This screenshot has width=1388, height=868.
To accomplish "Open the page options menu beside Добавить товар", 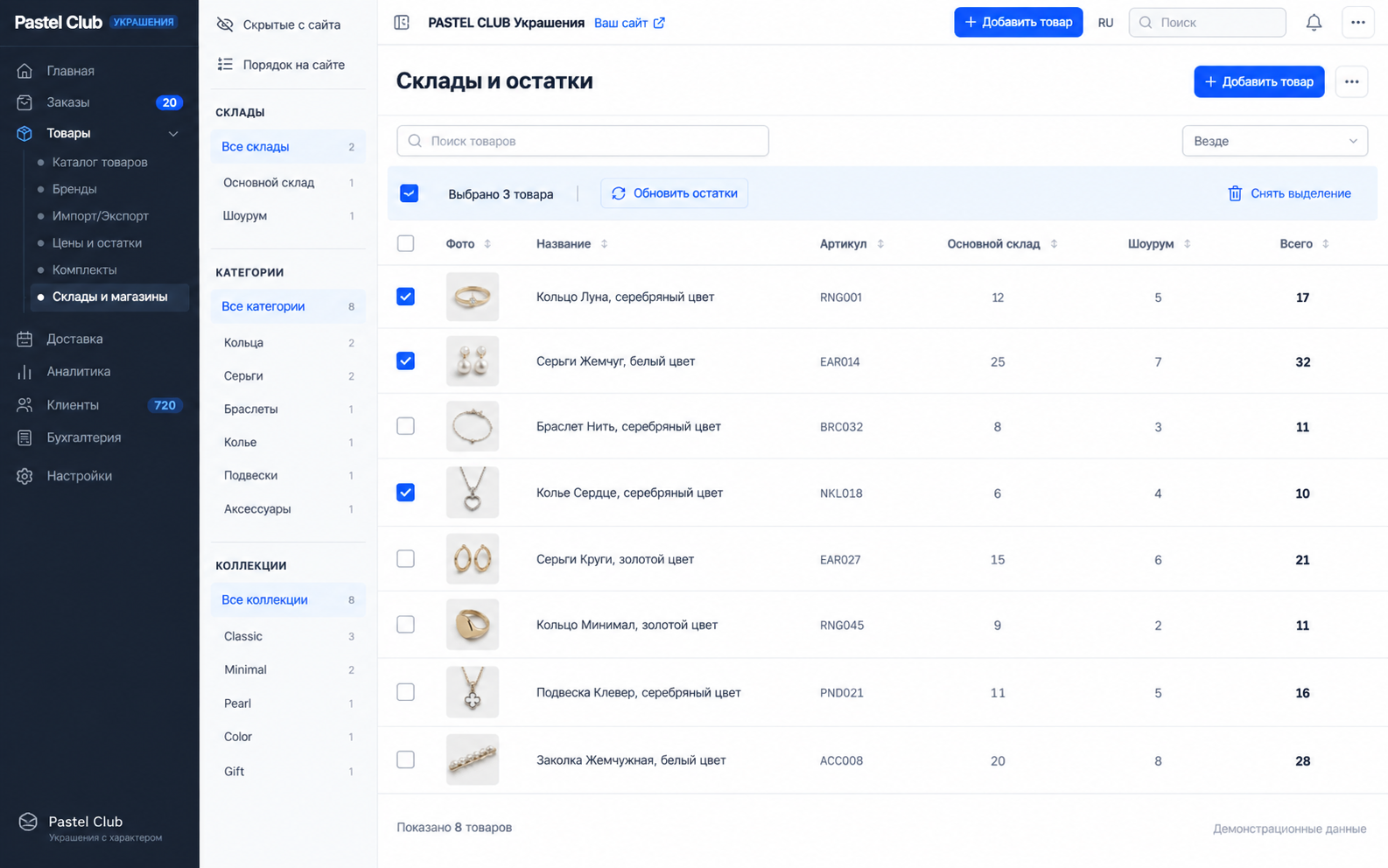I will [x=1351, y=81].
